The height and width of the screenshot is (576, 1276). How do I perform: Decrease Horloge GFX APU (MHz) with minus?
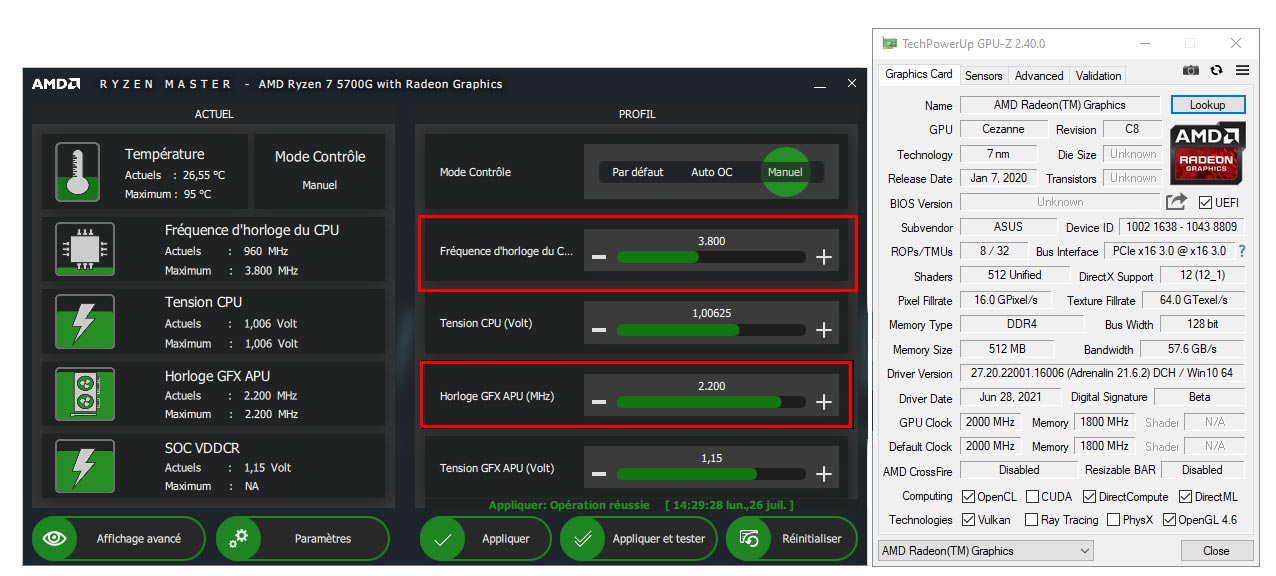tap(599, 402)
